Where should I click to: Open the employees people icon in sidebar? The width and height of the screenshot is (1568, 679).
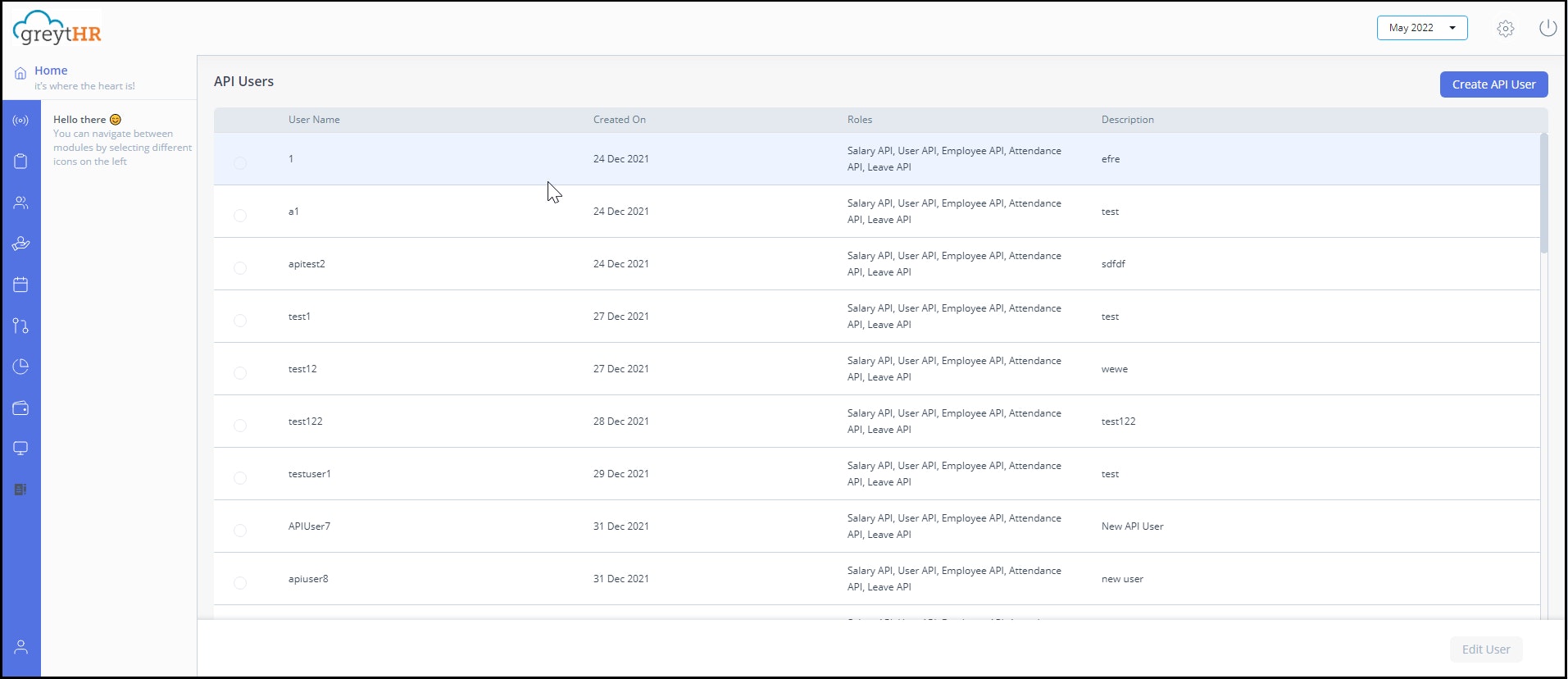point(20,203)
